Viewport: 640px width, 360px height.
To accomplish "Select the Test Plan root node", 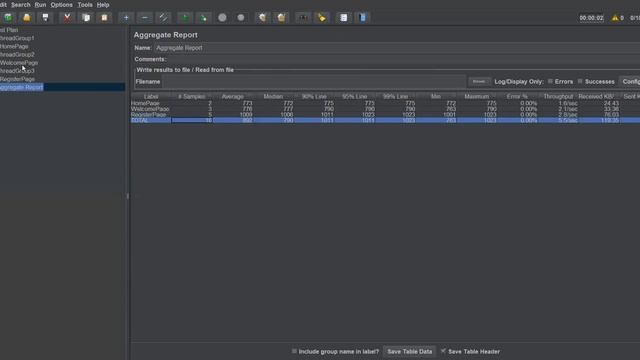I will coord(9,30).
